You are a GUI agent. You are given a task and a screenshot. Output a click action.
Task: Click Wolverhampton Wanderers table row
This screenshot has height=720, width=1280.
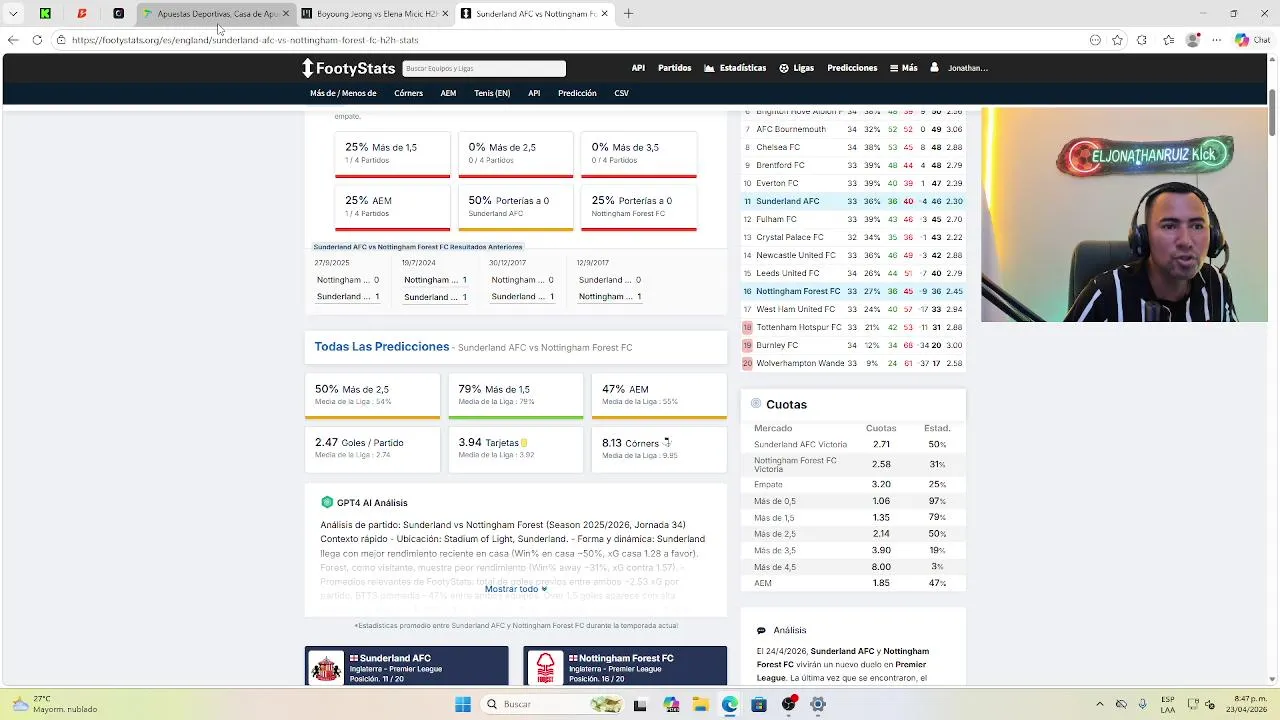(853, 363)
